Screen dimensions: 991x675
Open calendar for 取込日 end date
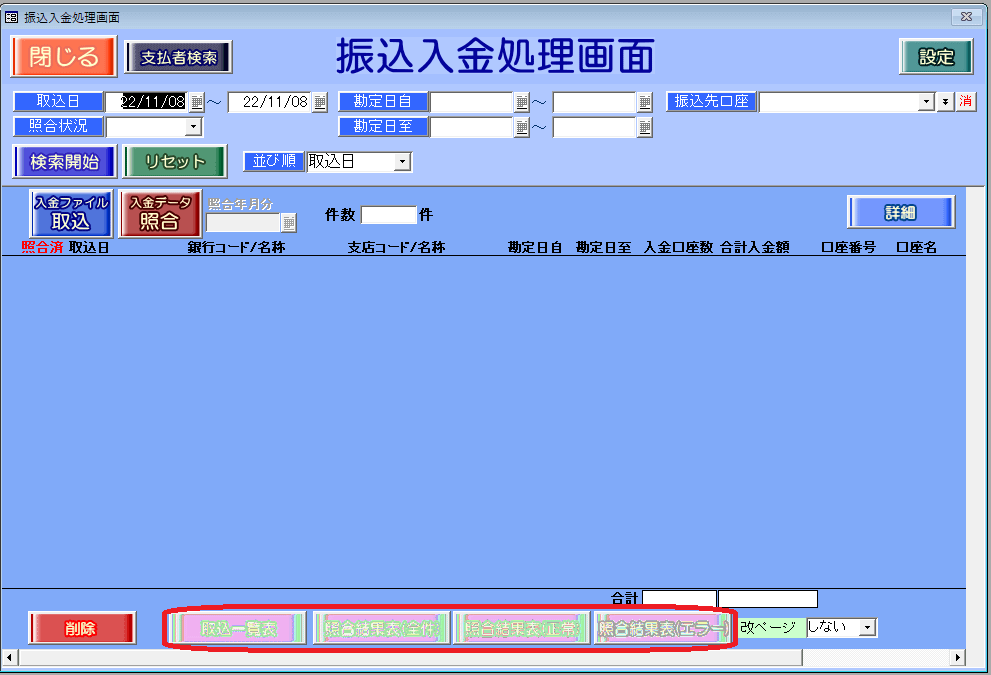click(320, 102)
